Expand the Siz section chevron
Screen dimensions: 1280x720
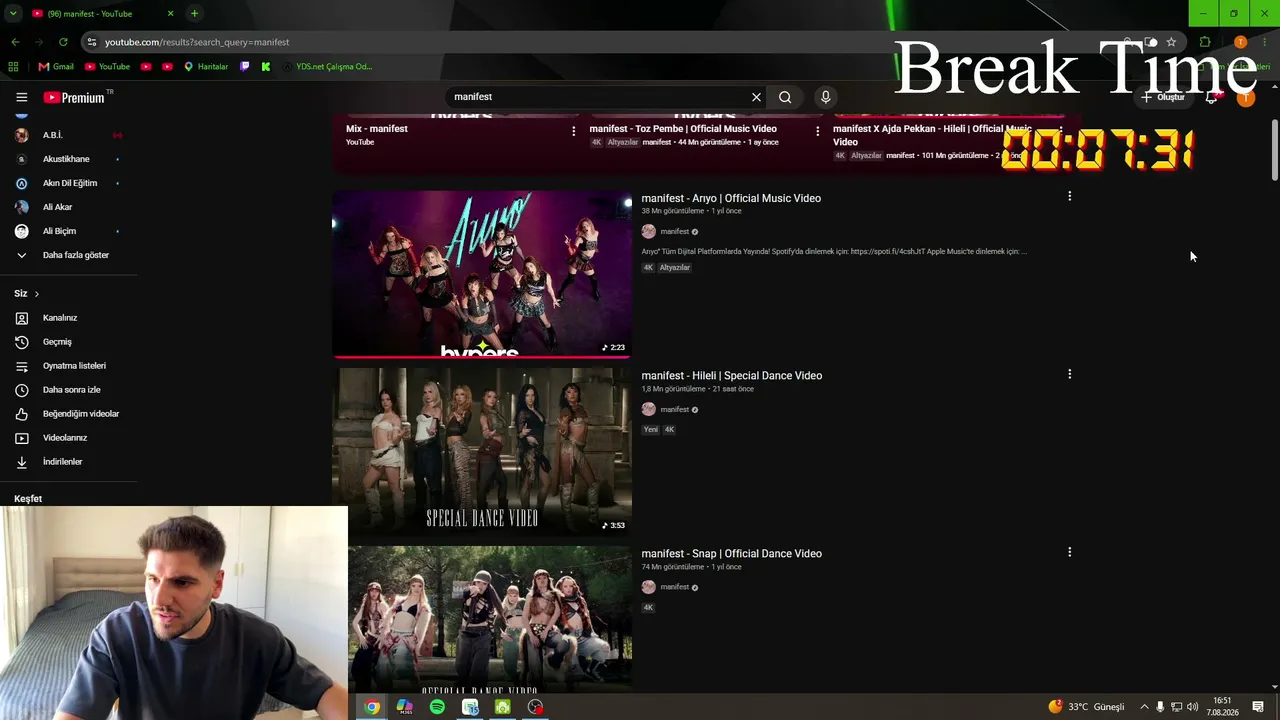coord(37,294)
